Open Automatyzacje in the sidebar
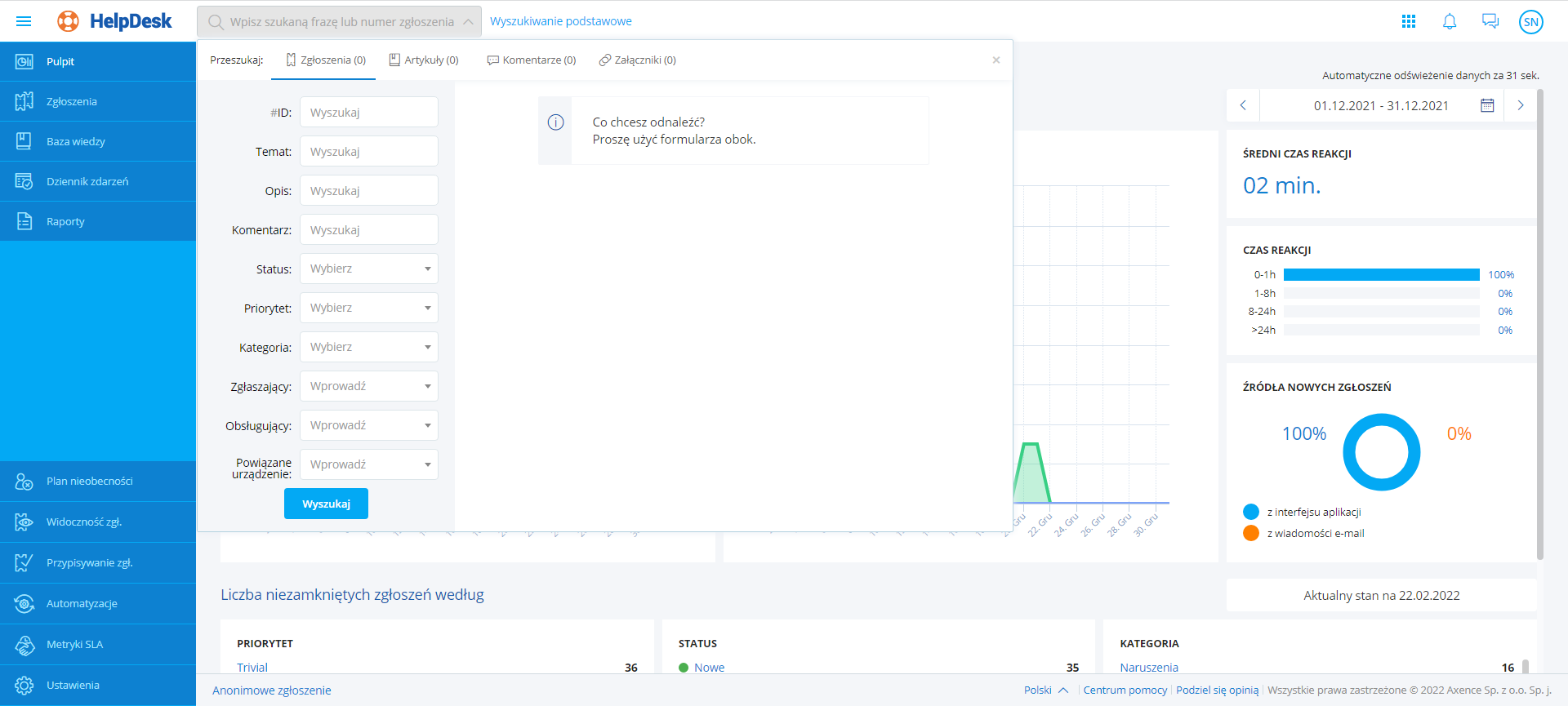The height and width of the screenshot is (706, 1568). pos(82,603)
